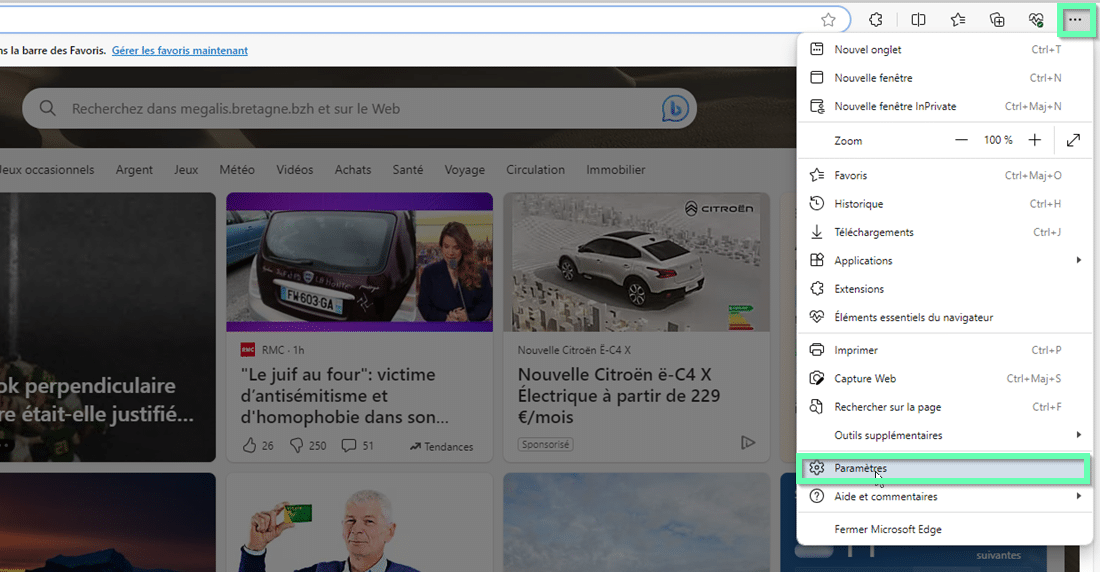Viewport: 1100px width, 572px height.
Task: Open the Voyage category tab
Action: 464,170
